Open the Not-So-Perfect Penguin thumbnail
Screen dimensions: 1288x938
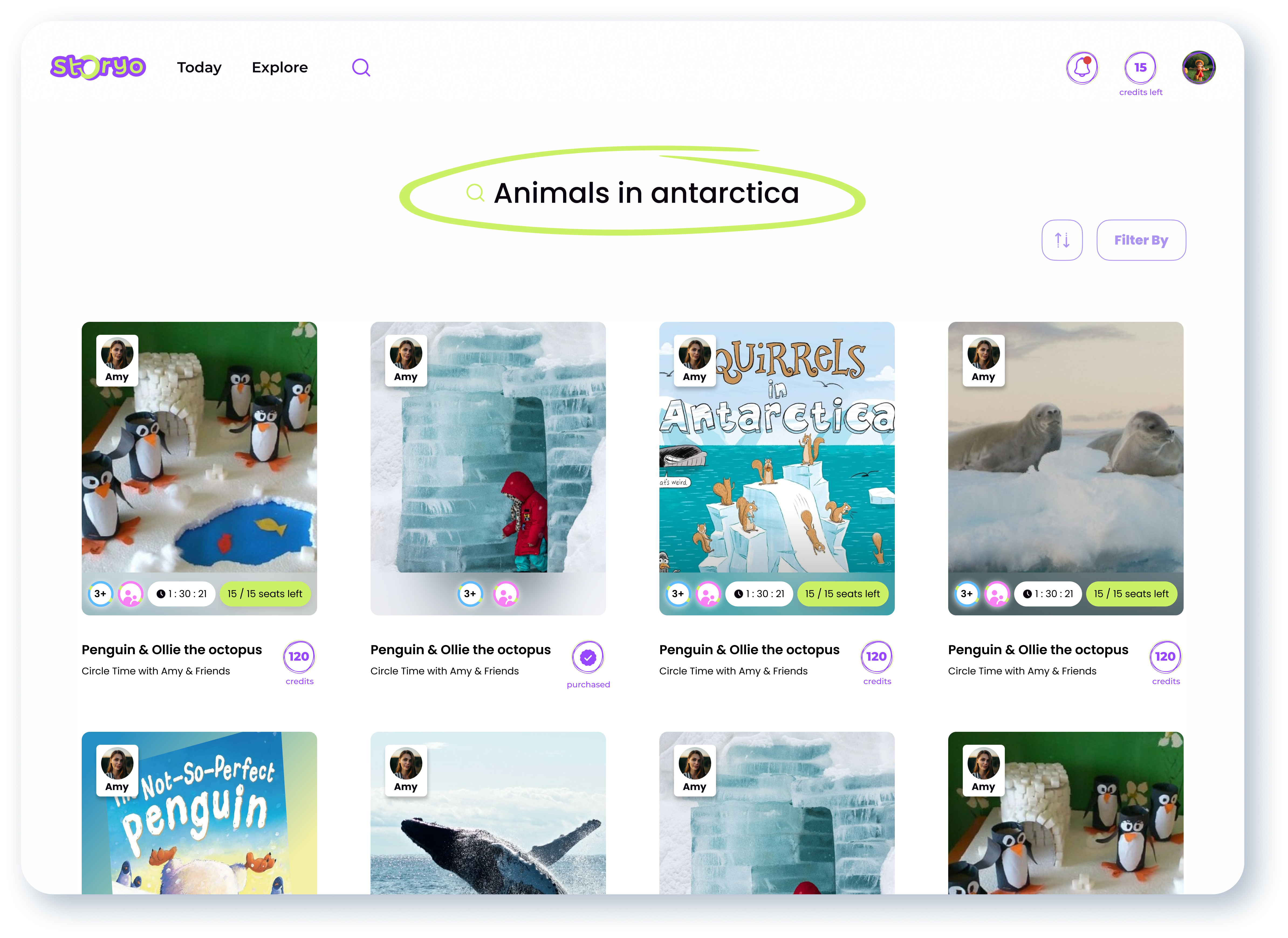coord(199,813)
